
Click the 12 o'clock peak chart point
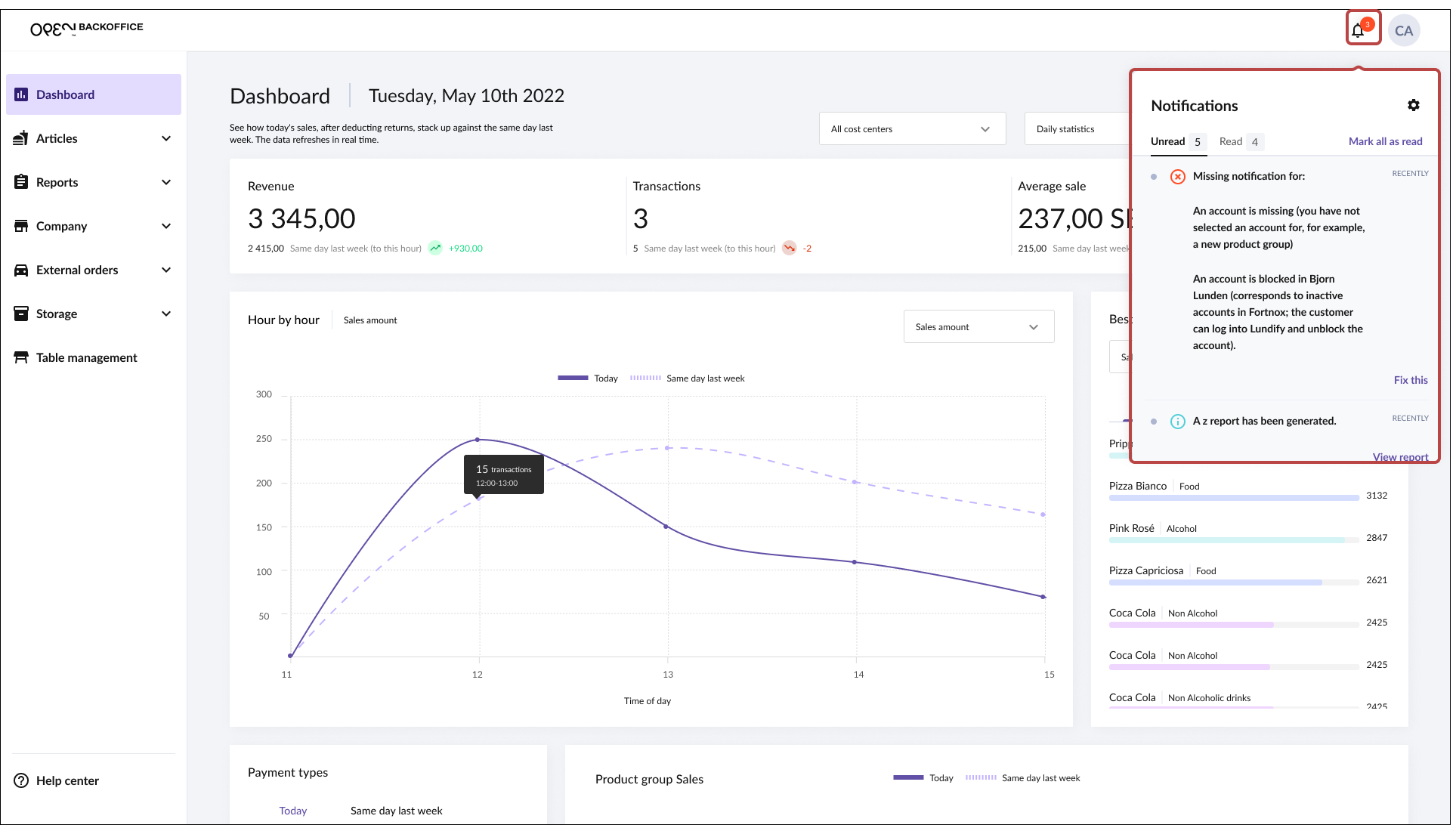pos(477,440)
